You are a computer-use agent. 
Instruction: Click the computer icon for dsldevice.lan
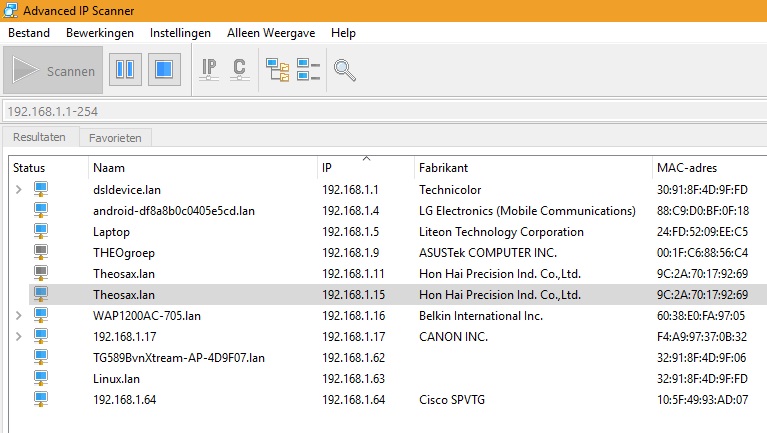[x=41, y=189]
